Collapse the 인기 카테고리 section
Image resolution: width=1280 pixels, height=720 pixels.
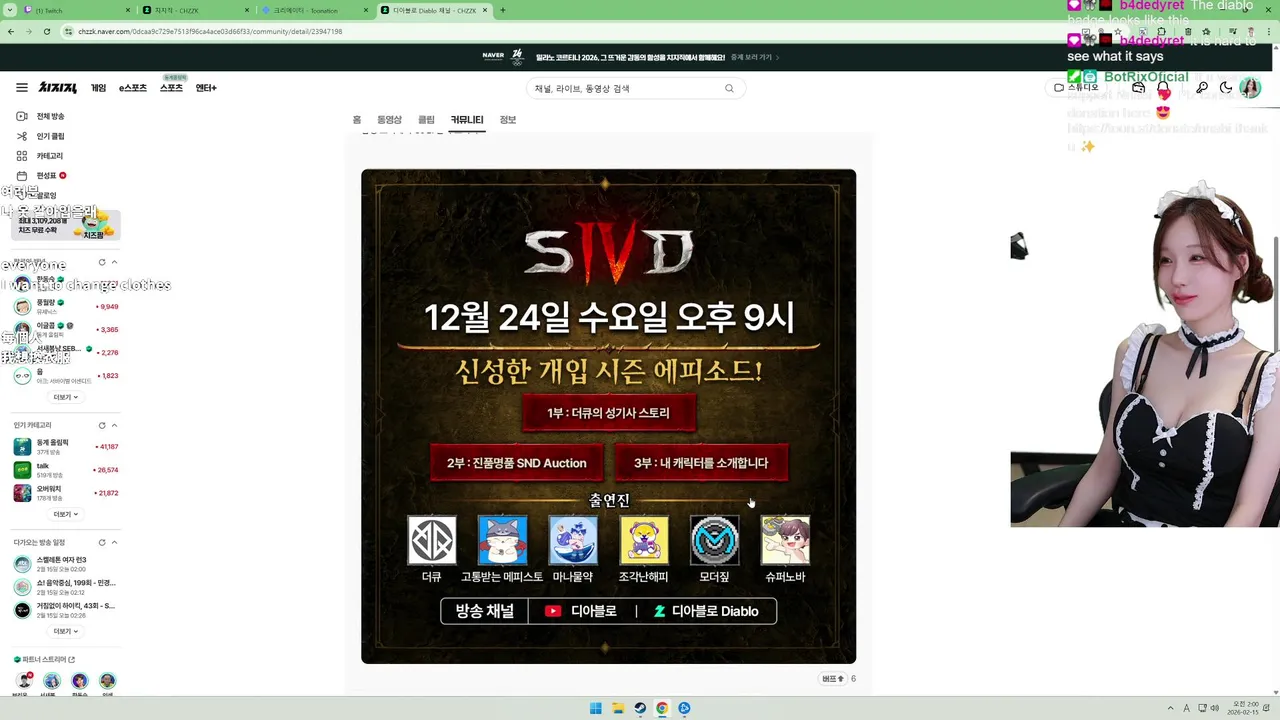click(x=114, y=425)
